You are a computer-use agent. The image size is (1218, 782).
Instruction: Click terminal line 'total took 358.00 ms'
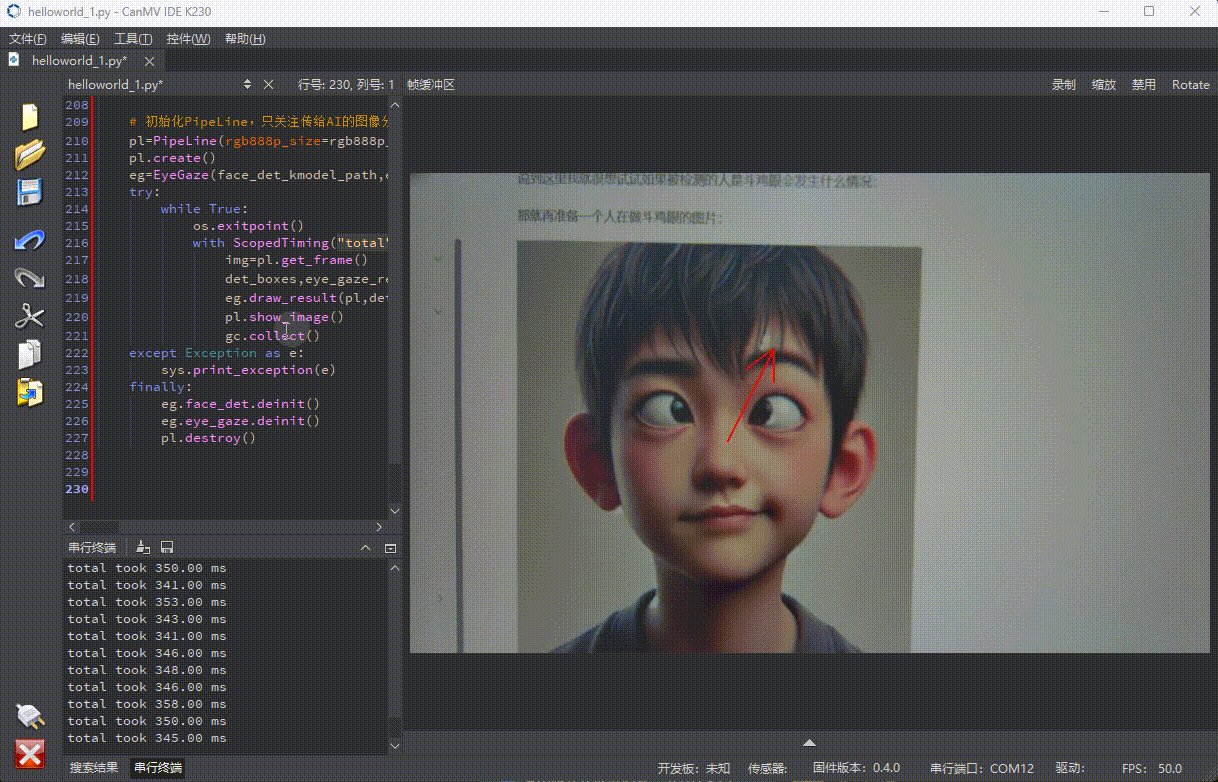pos(147,704)
